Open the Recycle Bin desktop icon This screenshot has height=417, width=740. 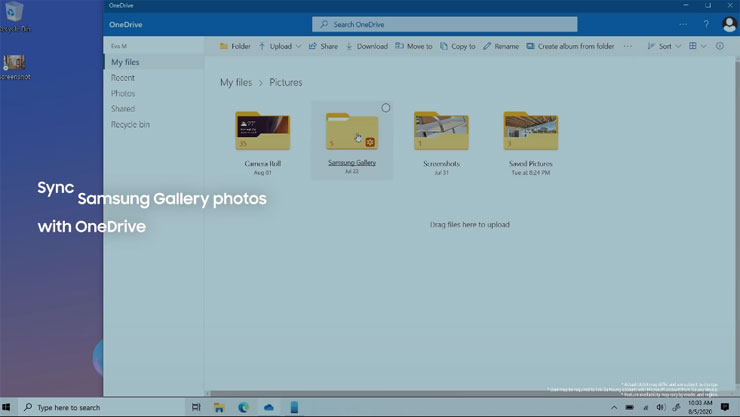pyautogui.click(x=14, y=17)
